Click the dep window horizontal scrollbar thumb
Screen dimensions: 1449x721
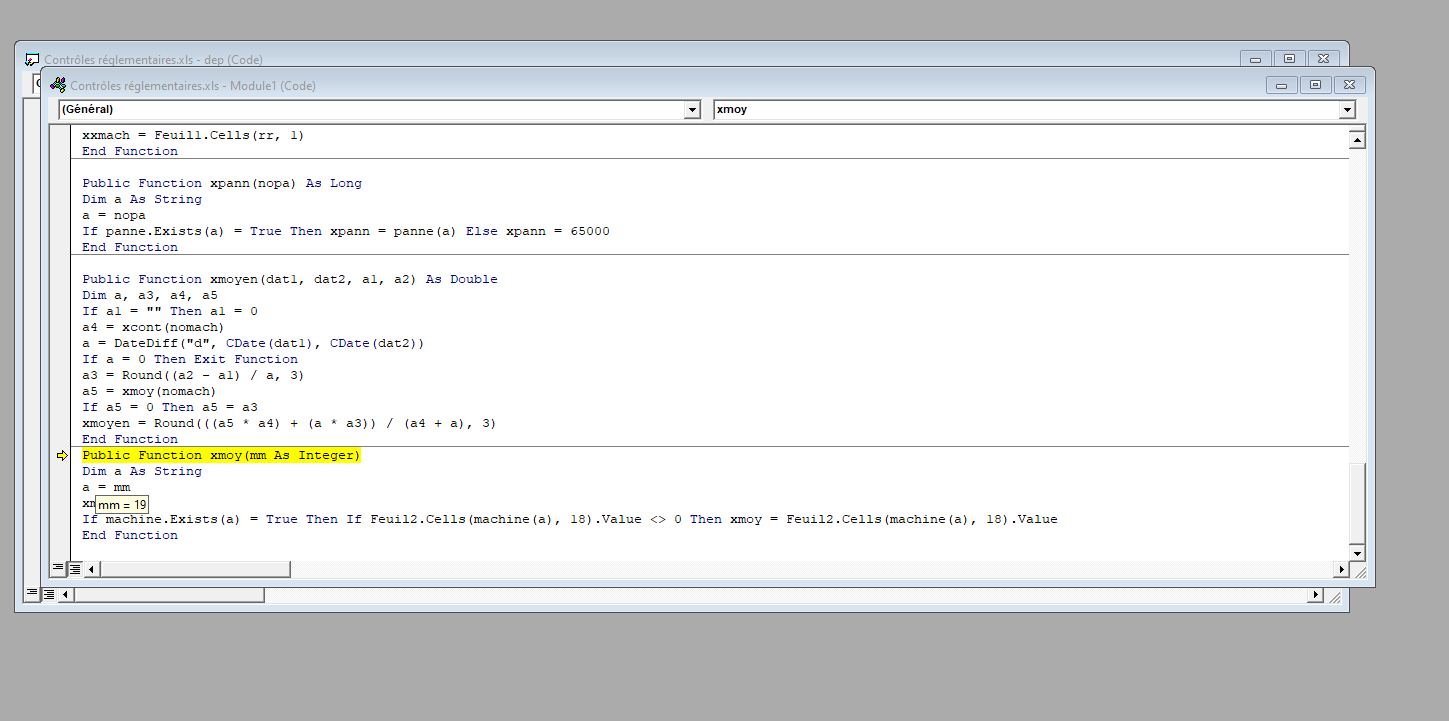pos(169,595)
